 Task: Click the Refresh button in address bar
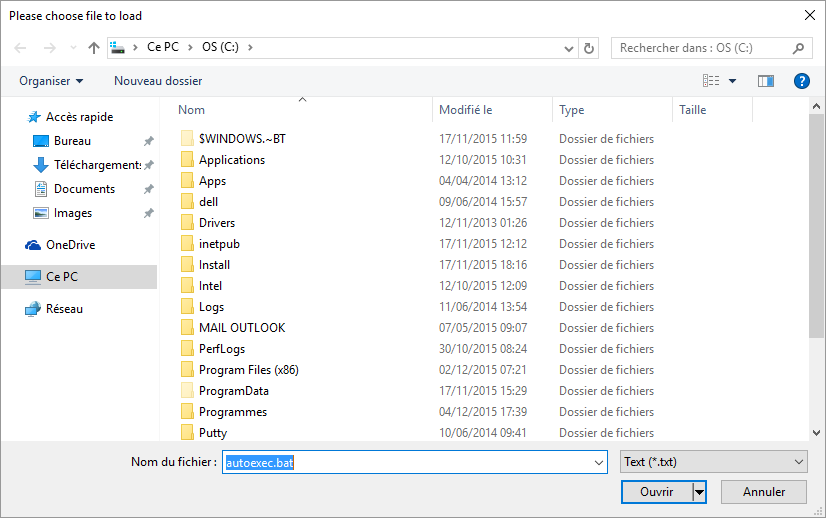(589, 48)
